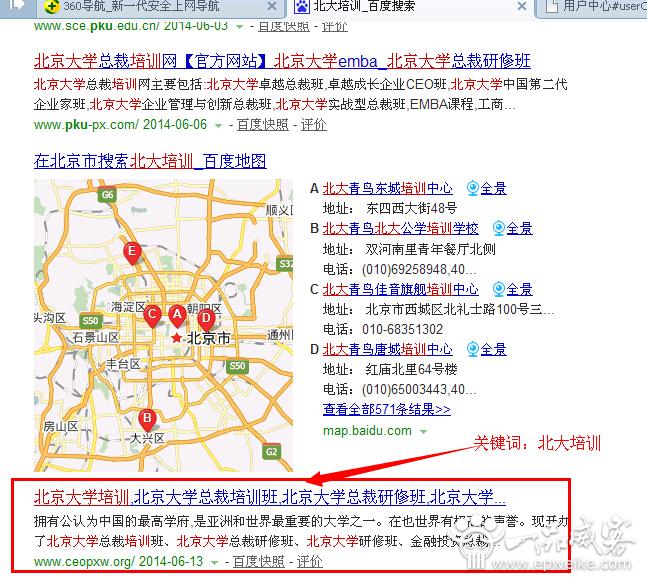Viewport: 647px width, 584px height.
Task: Click phone number 010-68351302
Action: point(402,329)
